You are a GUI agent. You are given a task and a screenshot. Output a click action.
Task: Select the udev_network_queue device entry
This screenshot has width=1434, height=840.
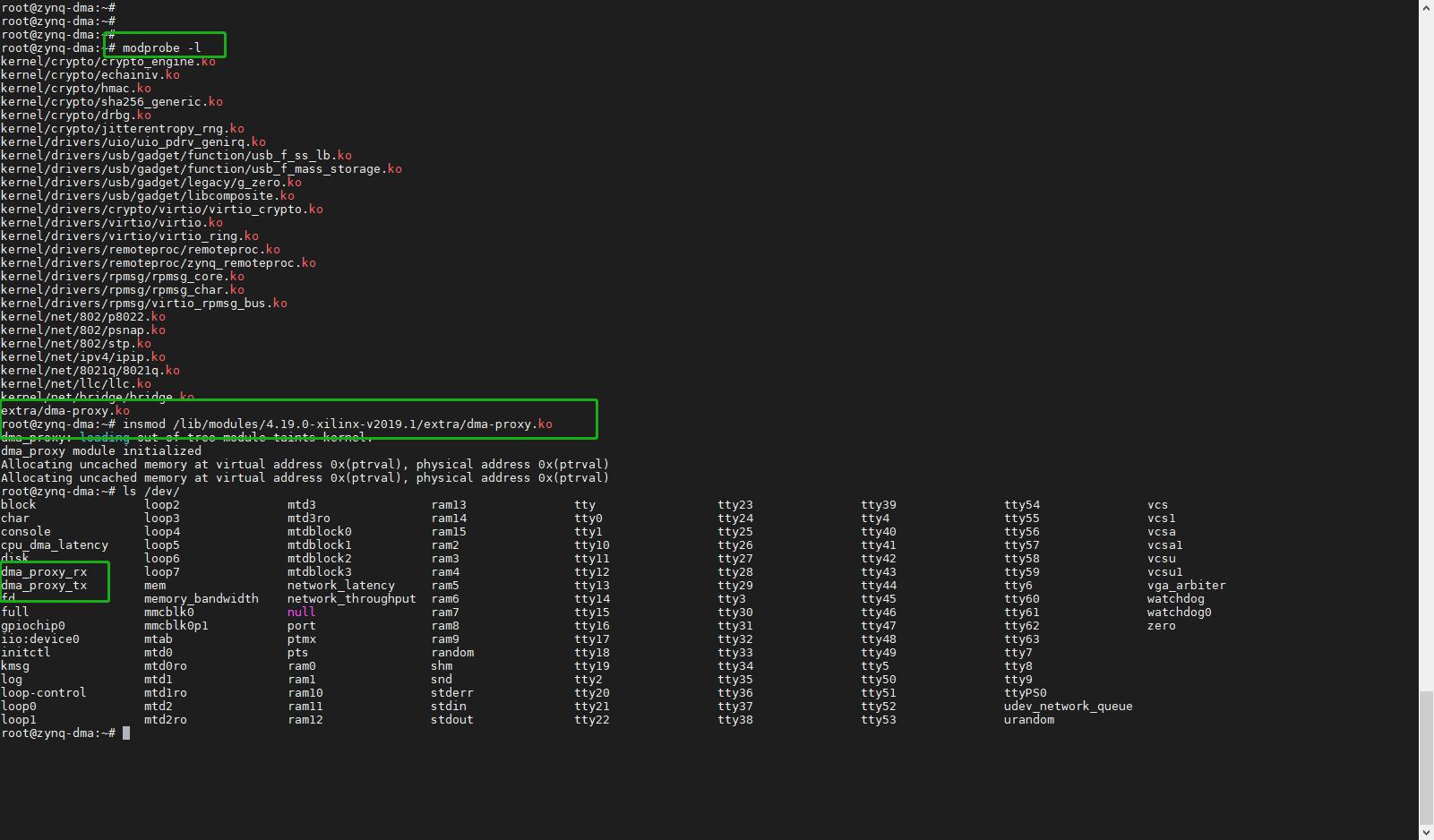tap(1068, 706)
